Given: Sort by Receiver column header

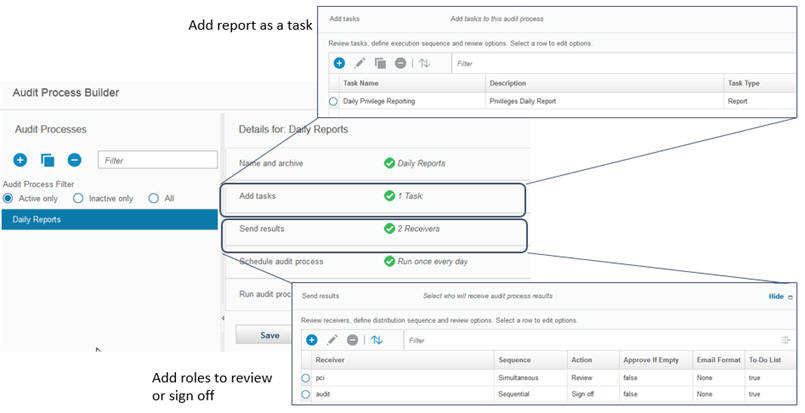Looking at the screenshot, I should [402, 360].
